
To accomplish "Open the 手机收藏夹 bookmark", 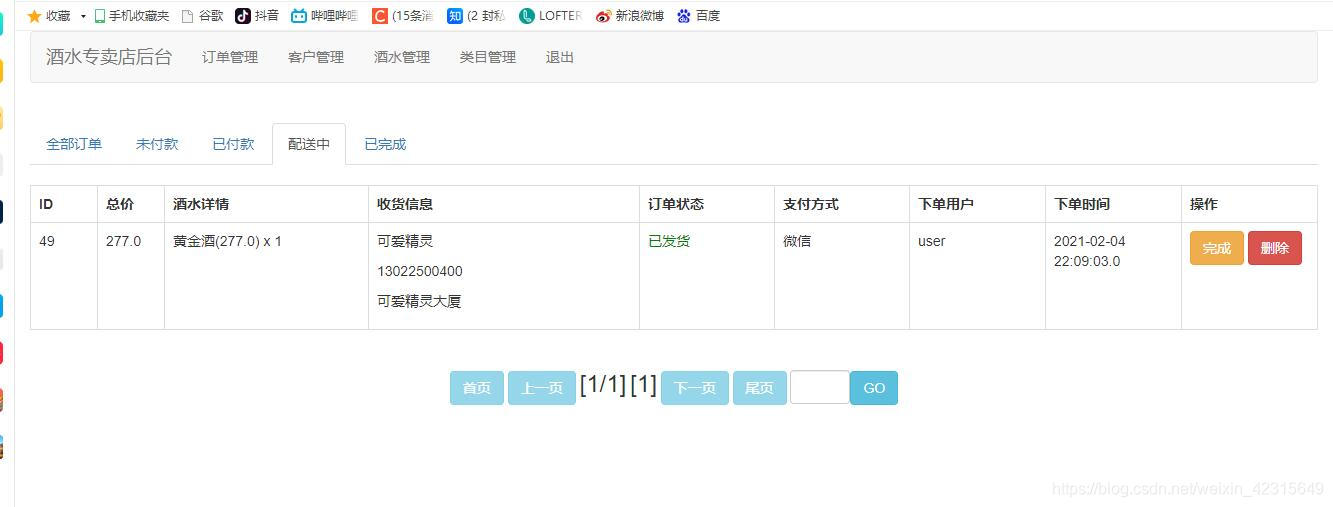I will pos(132,16).
